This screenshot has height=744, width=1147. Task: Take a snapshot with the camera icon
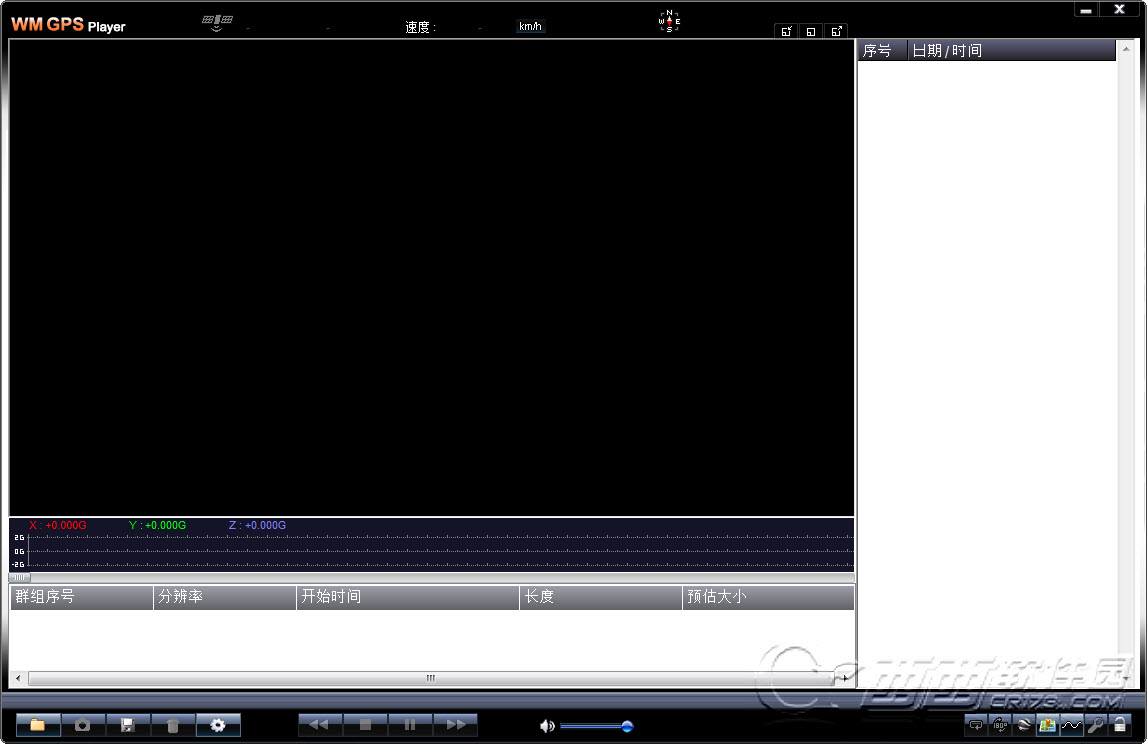pyautogui.click(x=83, y=725)
